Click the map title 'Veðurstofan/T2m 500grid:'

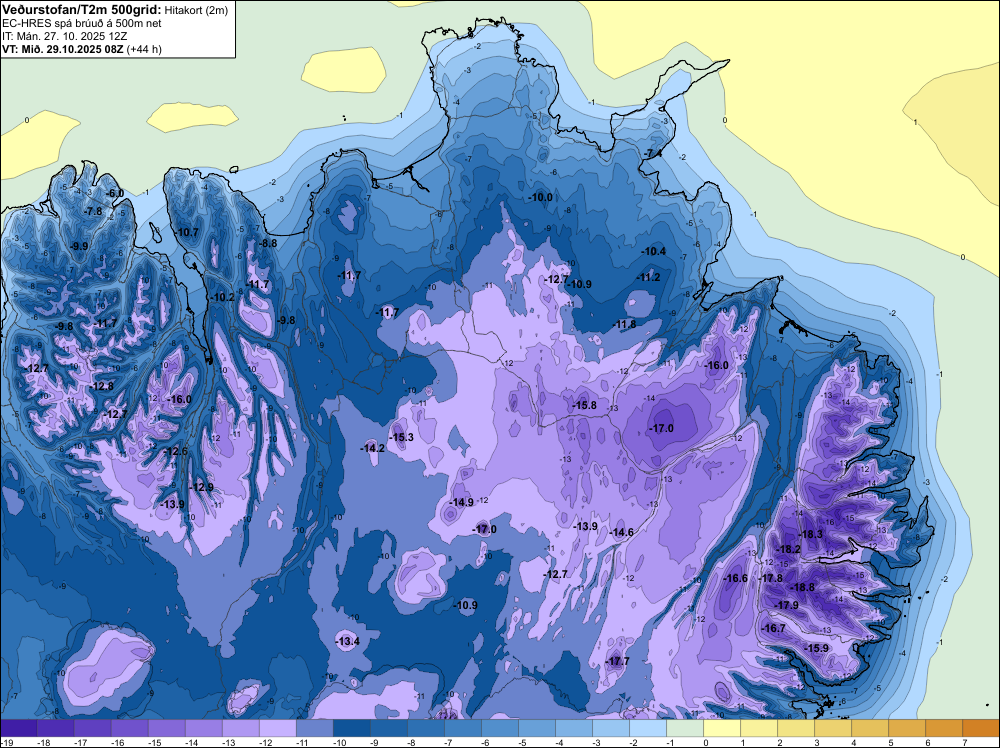[82, 10]
